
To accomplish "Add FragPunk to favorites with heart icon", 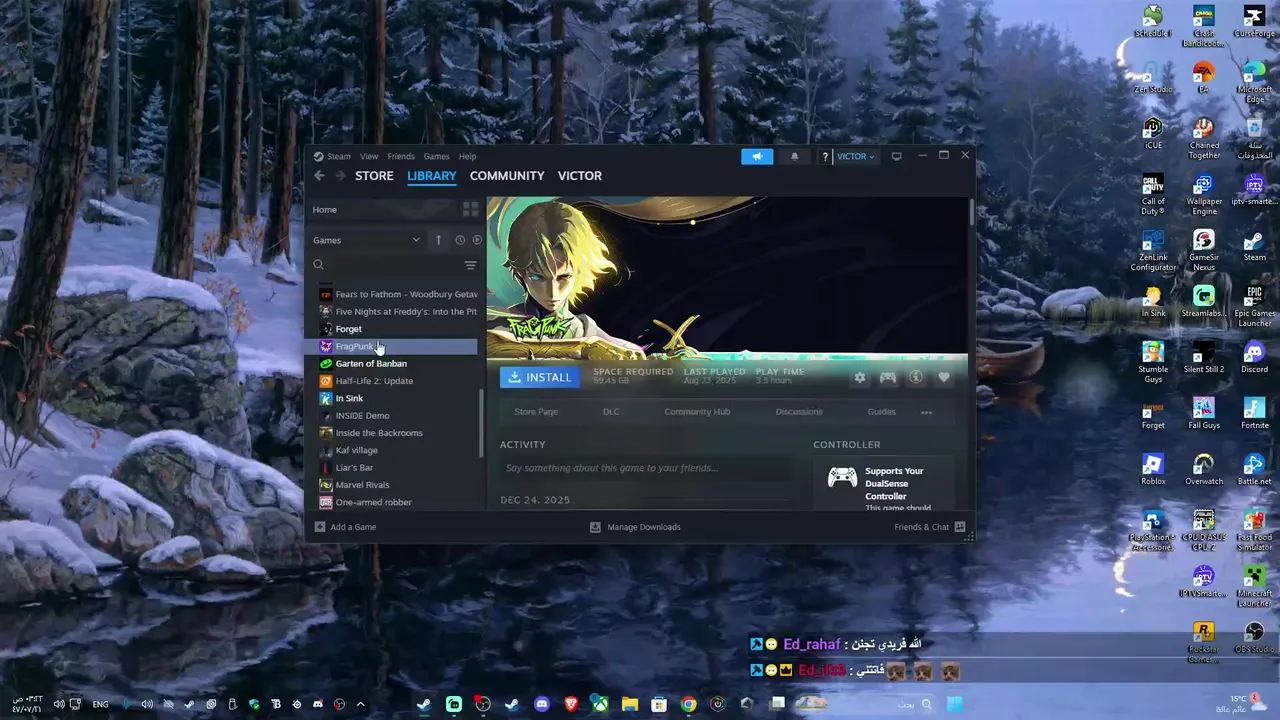I will (943, 377).
